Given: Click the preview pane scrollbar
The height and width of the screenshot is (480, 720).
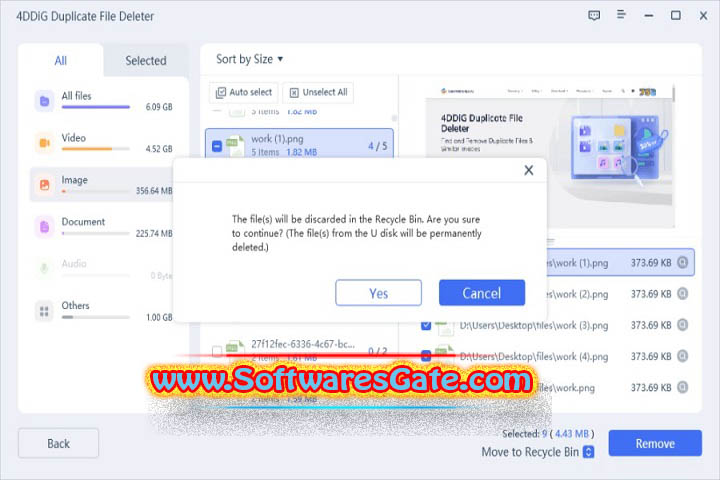Looking at the screenshot, I should [x=673, y=93].
